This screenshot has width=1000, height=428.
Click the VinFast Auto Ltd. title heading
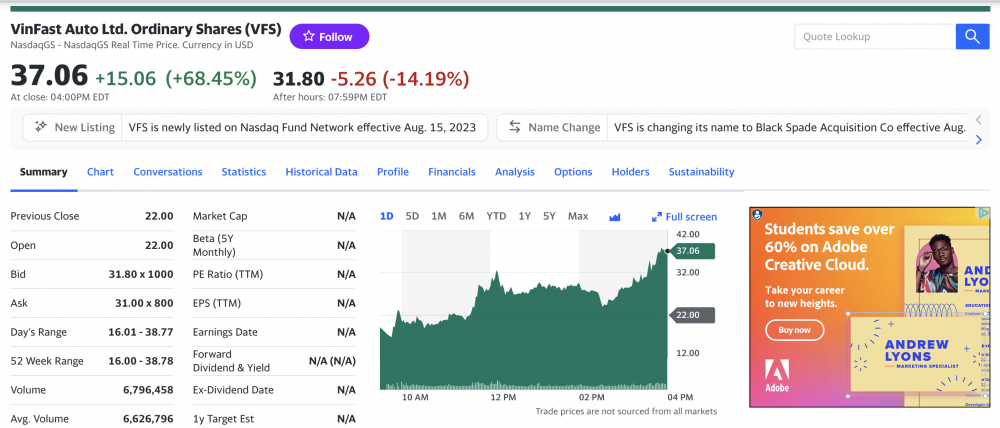[145, 29]
